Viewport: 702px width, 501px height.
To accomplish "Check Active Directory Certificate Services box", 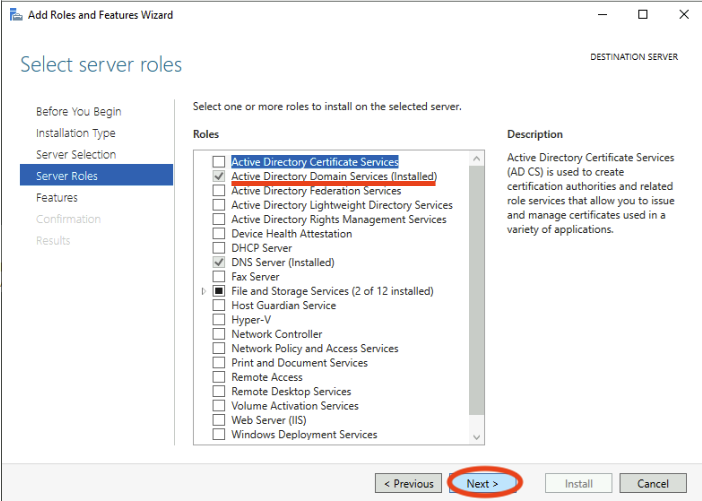I will [218, 162].
